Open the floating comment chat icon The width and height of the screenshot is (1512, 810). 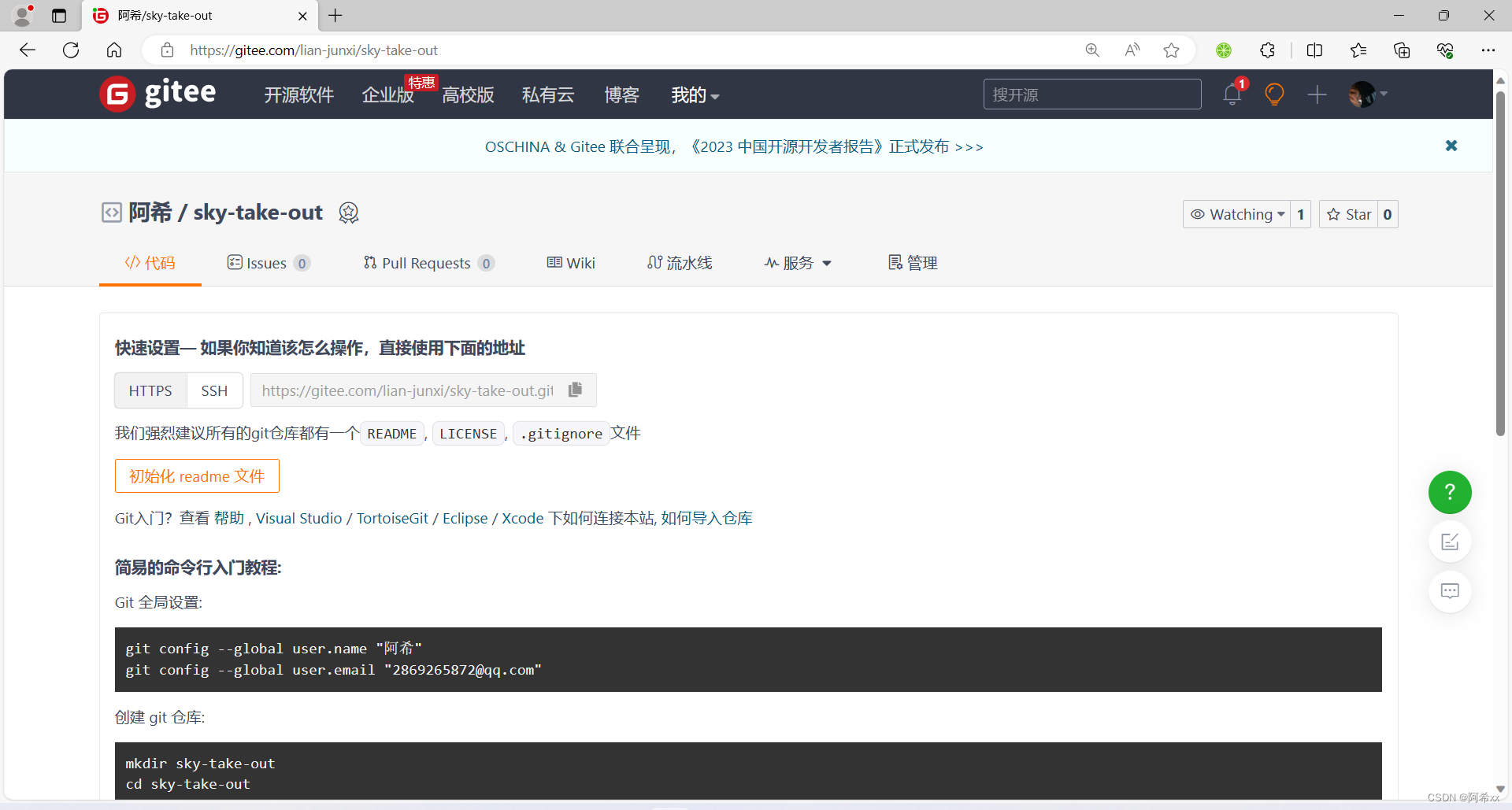tap(1450, 591)
